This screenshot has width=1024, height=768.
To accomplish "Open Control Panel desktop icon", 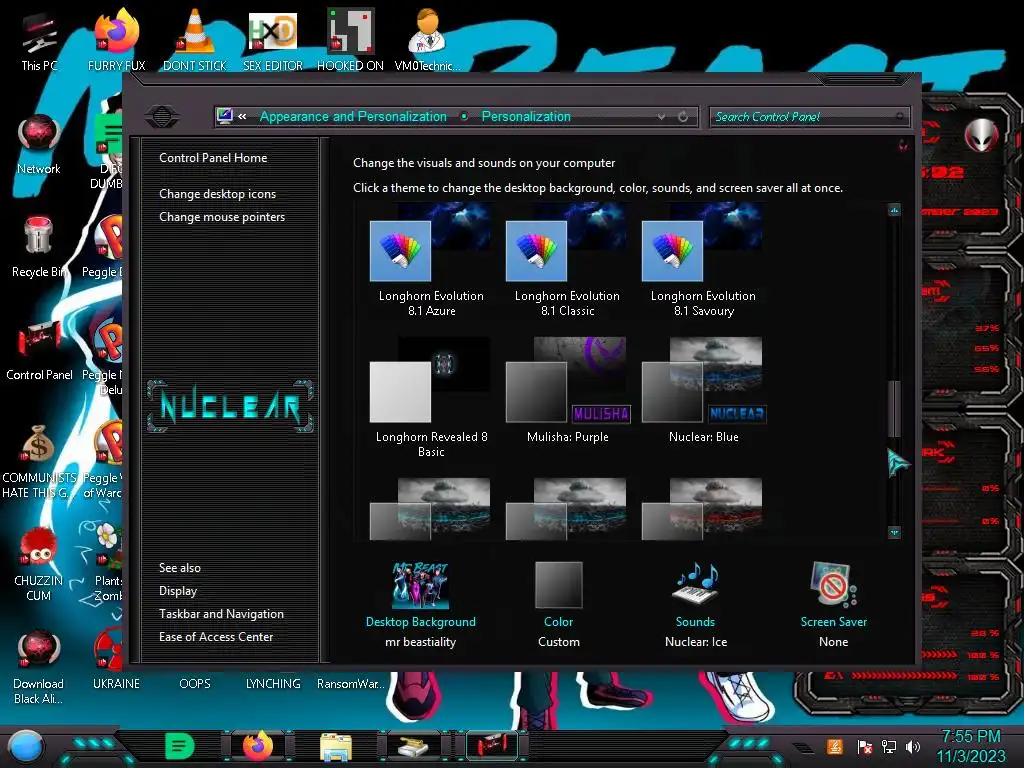I will pyautogui.click(x=39, y=351).
